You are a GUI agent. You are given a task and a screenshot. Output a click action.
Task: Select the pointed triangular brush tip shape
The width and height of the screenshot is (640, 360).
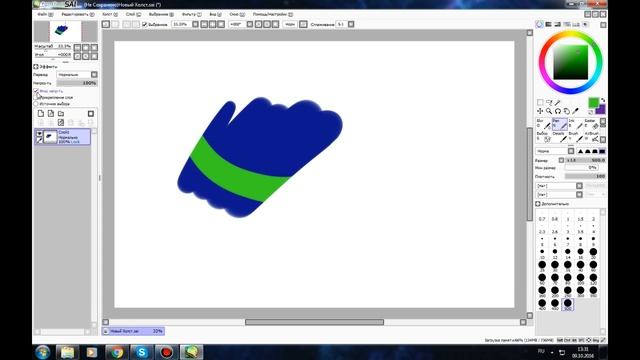(580, 151)
